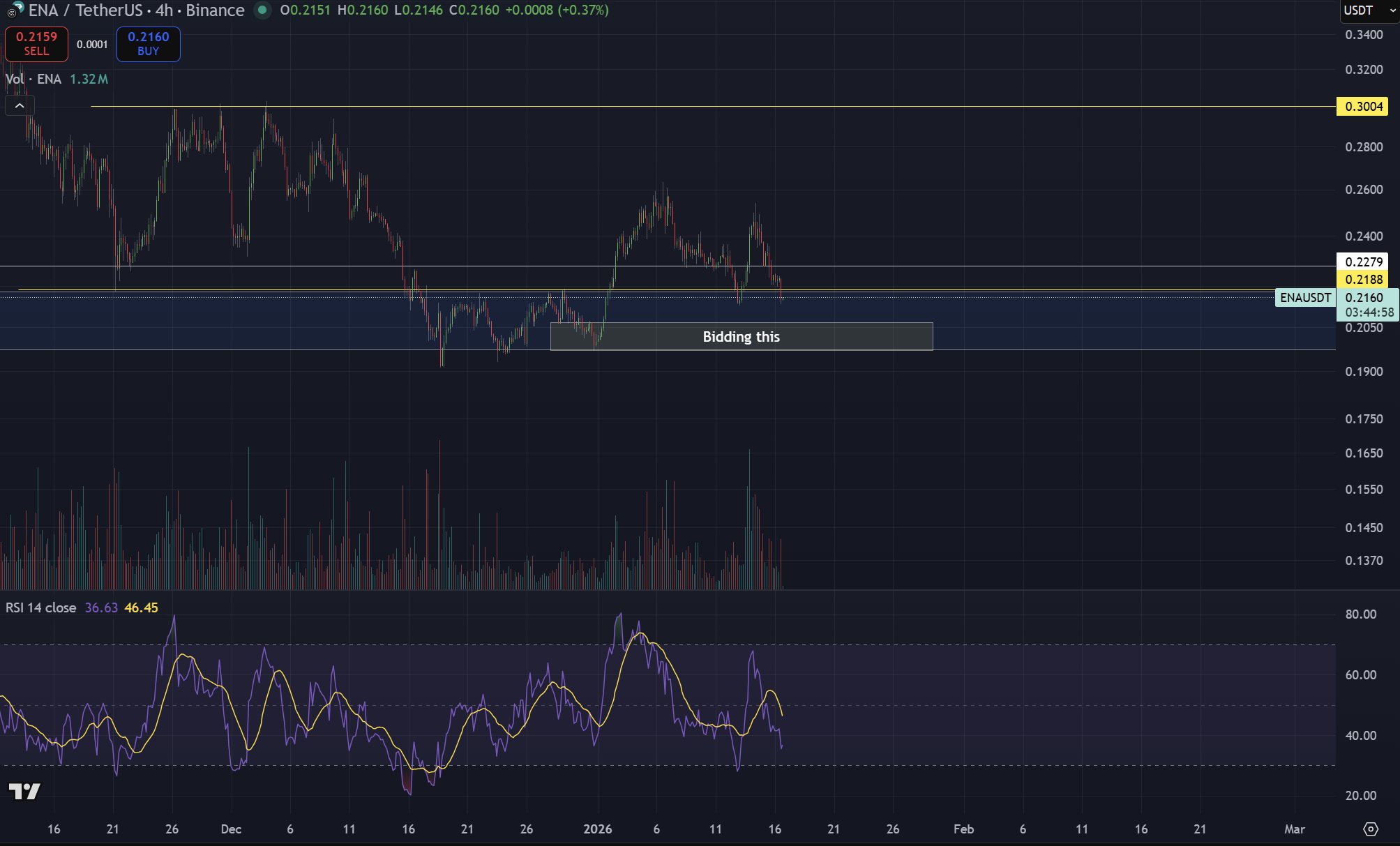Click the yellow 0.3004 price label

coord(1363,107)
